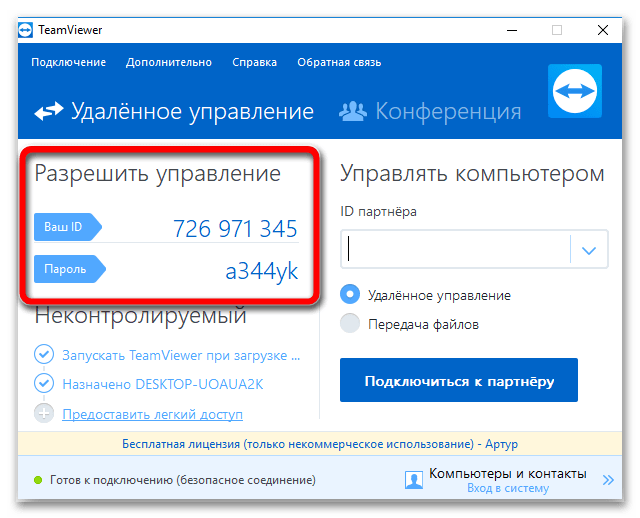
Task: Minimize the TeamViewer window
Action: coord(512,30)
